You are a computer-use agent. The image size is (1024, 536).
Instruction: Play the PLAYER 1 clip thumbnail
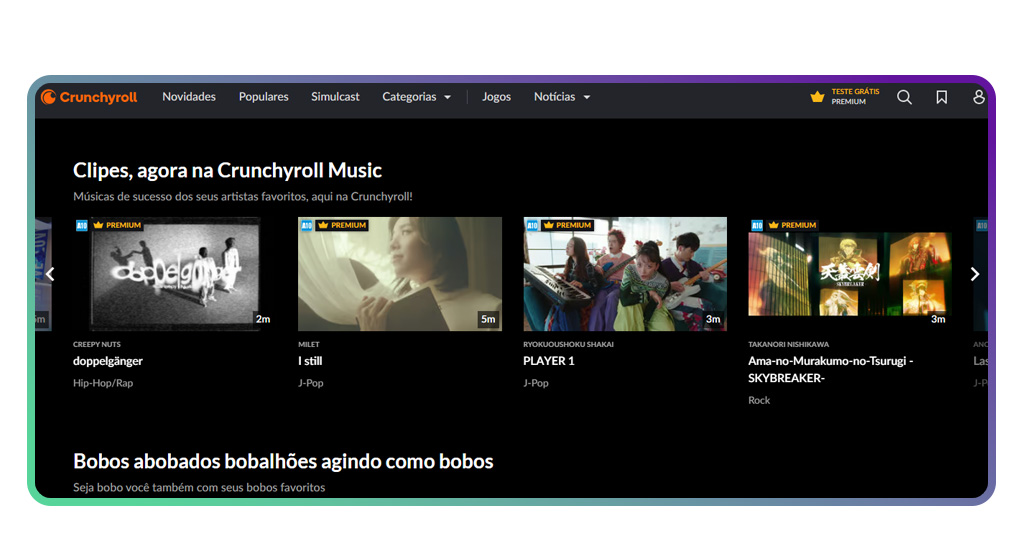(x=625, y=274)
